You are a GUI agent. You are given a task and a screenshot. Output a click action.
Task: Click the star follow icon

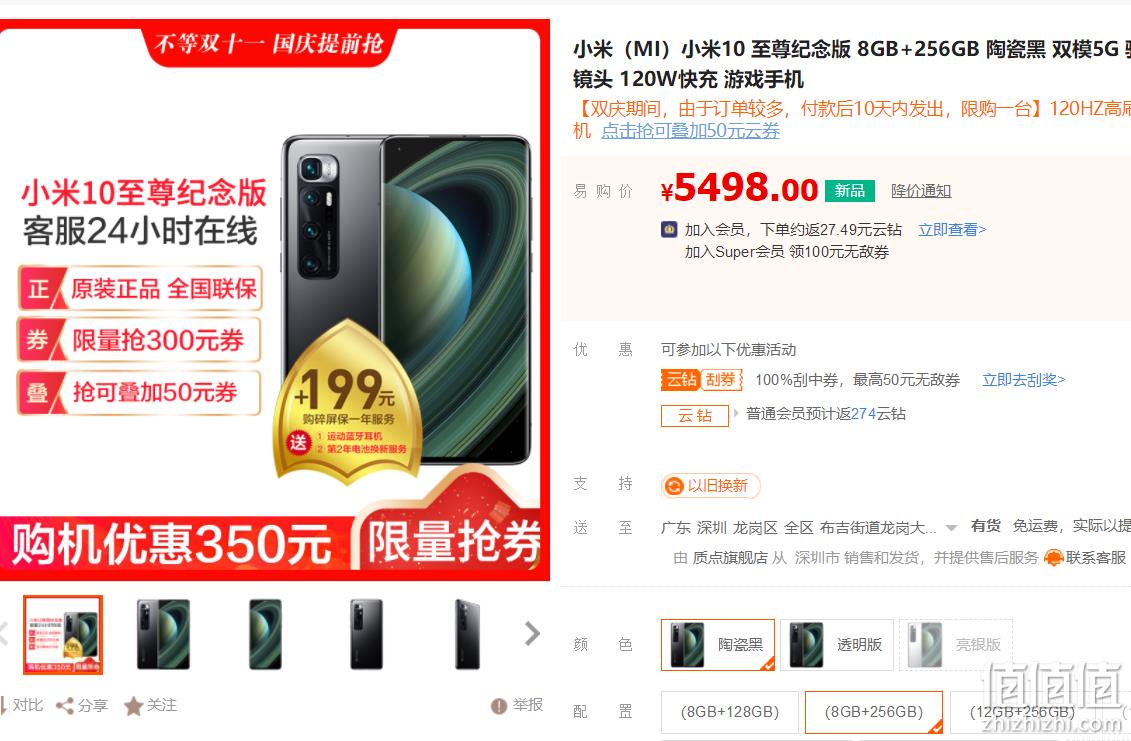pos(133,706)
